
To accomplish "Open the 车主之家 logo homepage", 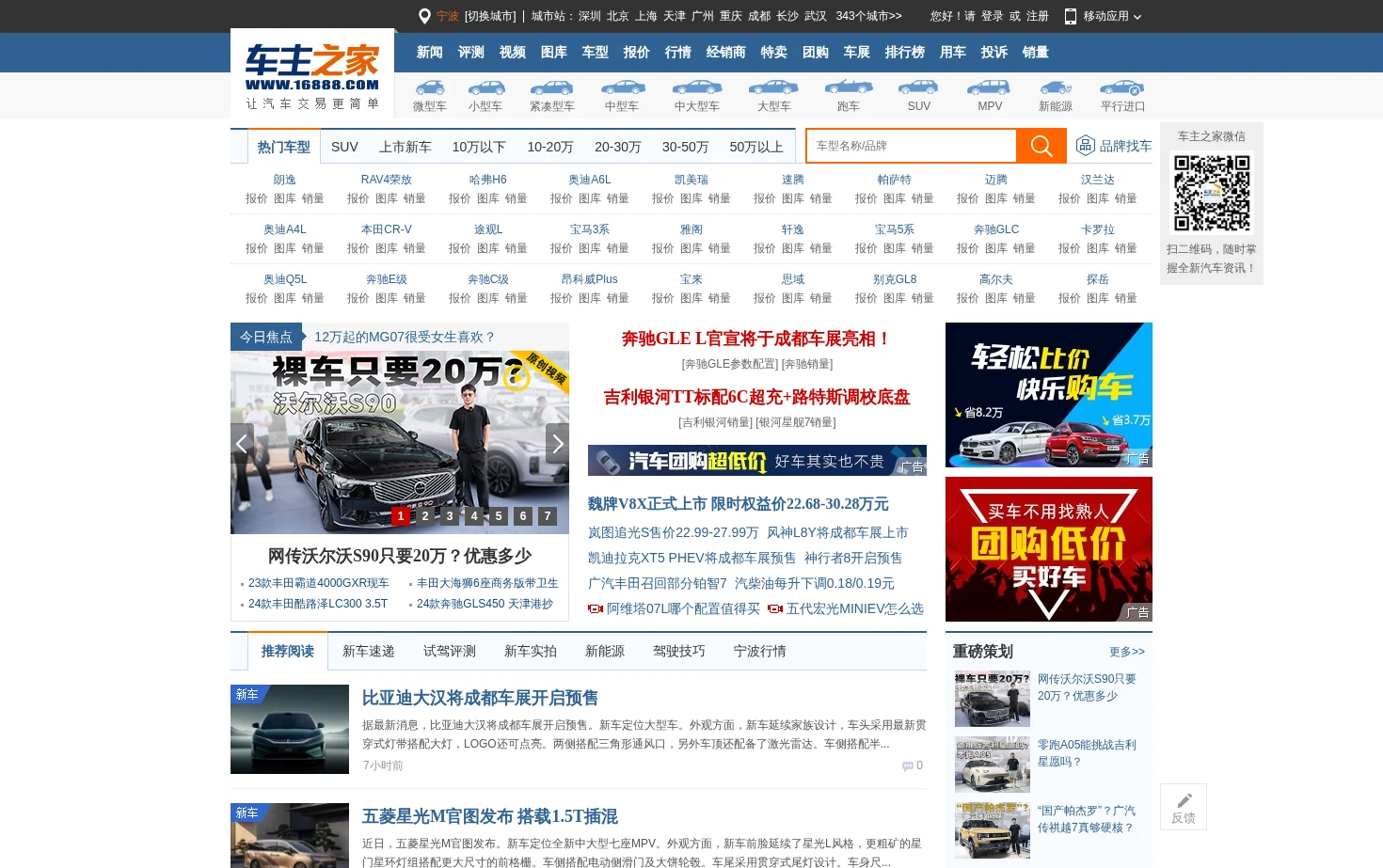I will coord(312,75).
